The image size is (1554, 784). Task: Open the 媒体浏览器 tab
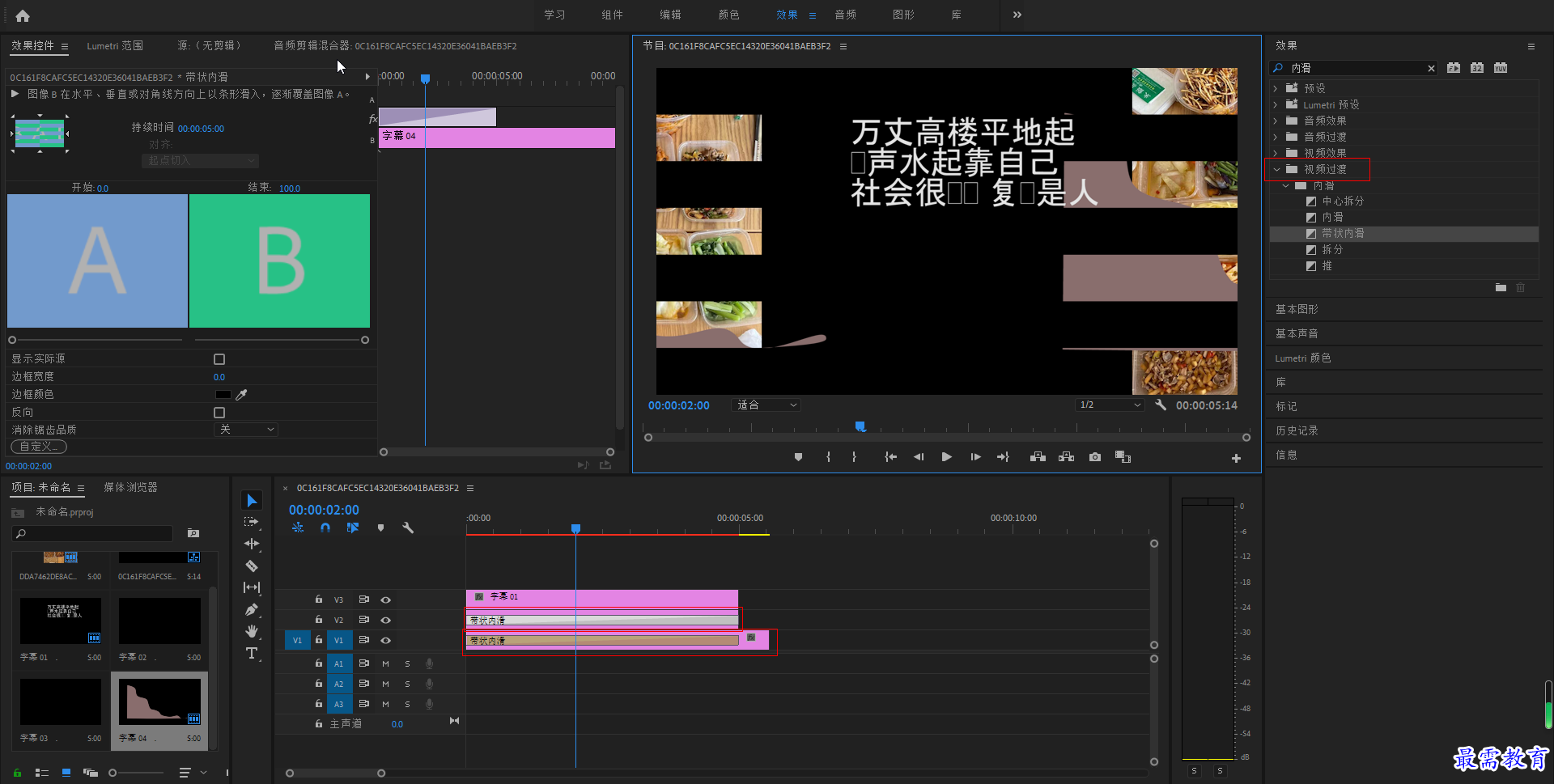coord(130,487)
